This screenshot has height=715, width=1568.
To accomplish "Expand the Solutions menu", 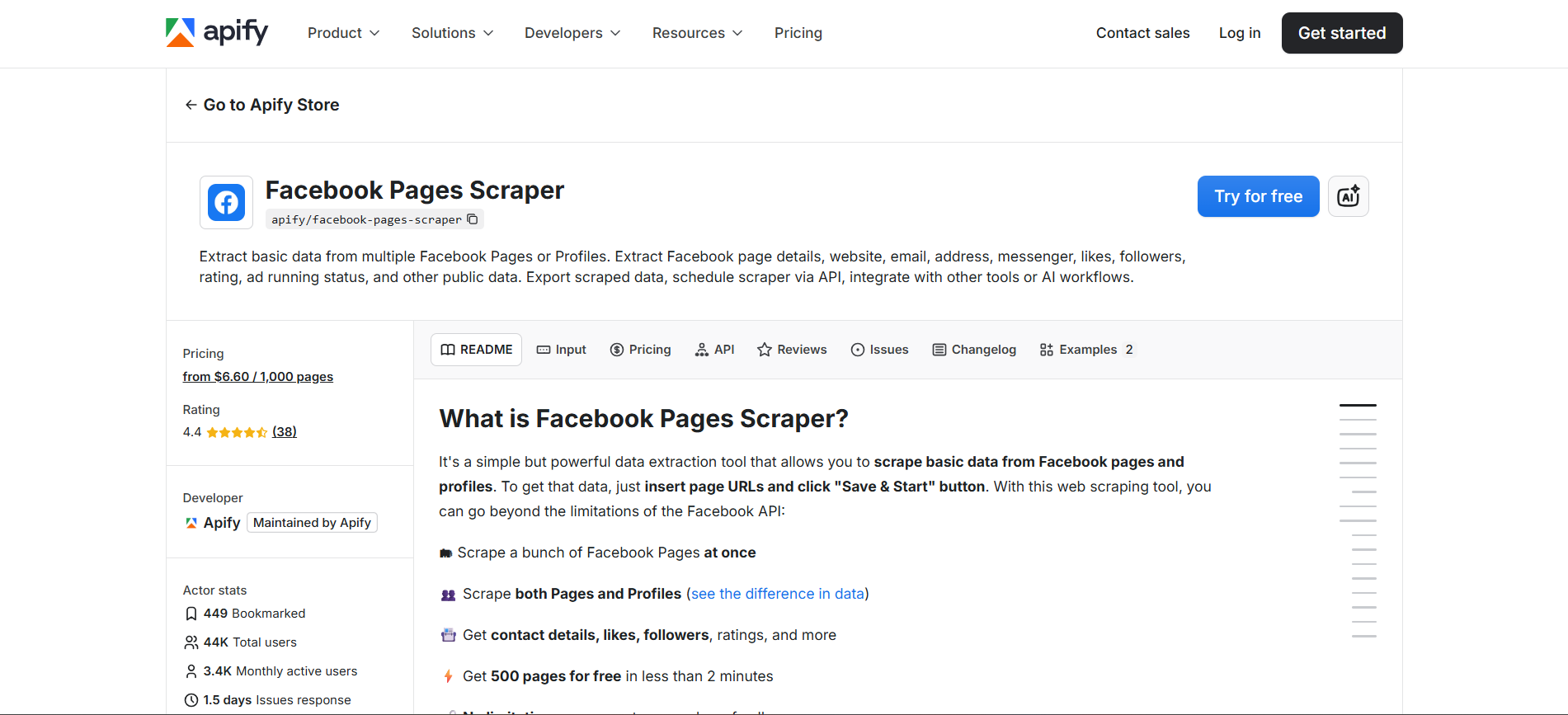I will pyautogui.click(x=453, y=33).
